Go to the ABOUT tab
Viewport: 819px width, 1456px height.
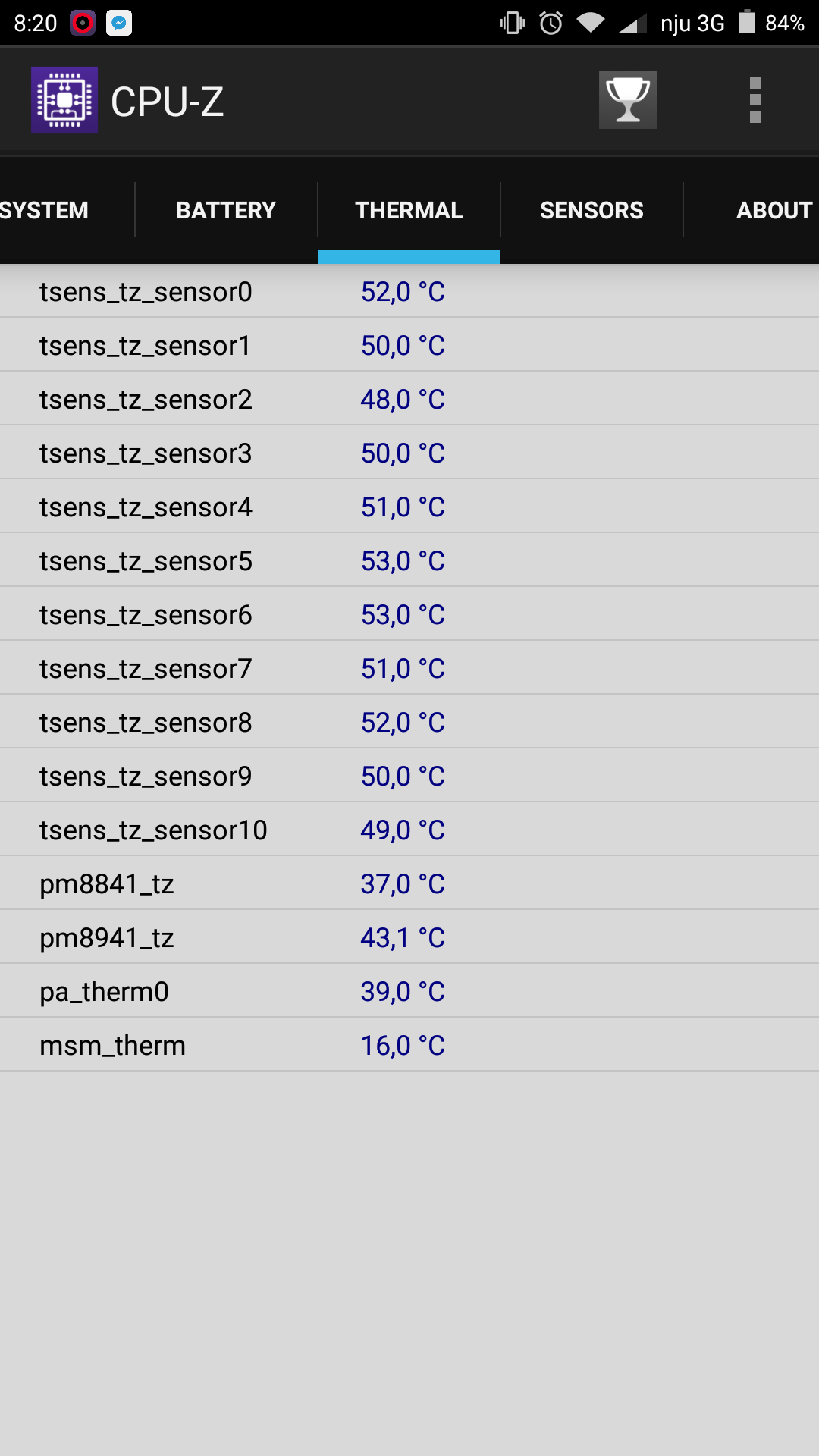[x=772, y=210]
